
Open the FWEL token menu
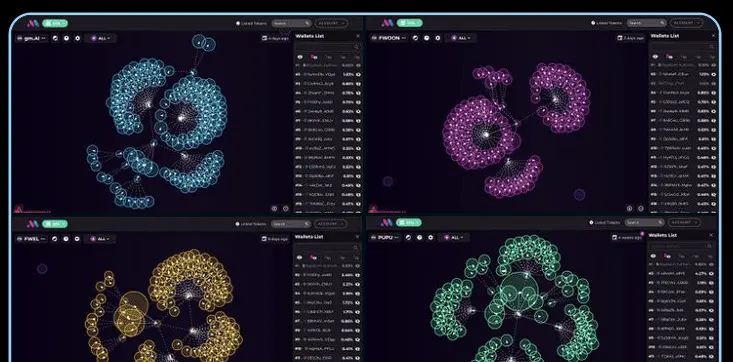[32, 239]
